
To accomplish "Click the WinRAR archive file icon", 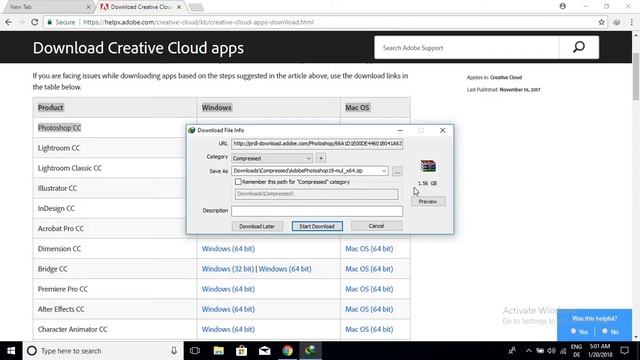I will 428,166.
